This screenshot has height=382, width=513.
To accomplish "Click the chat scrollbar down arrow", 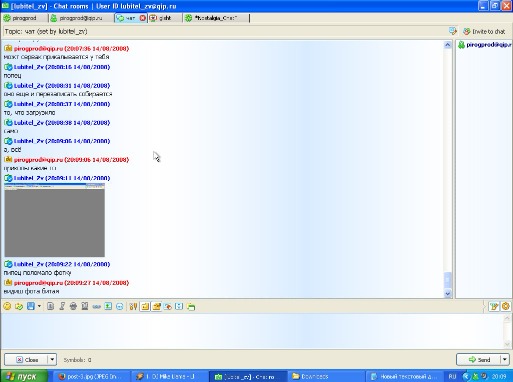I will tap(448, 293).
